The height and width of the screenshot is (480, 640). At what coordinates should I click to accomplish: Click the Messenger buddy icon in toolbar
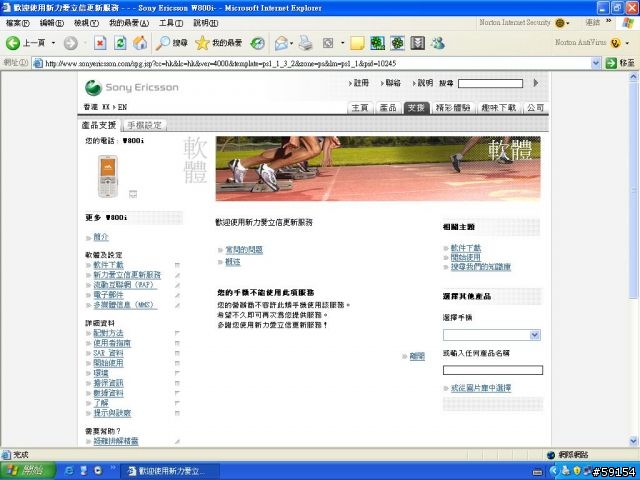coord(438,43)
